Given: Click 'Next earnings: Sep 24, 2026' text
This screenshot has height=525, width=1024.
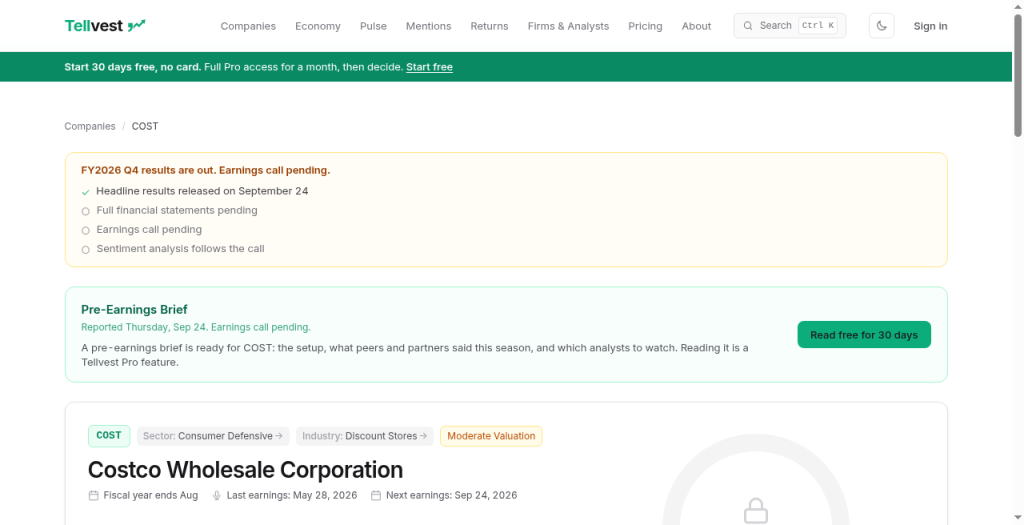Looking at the screenshot, I should 451,496.
